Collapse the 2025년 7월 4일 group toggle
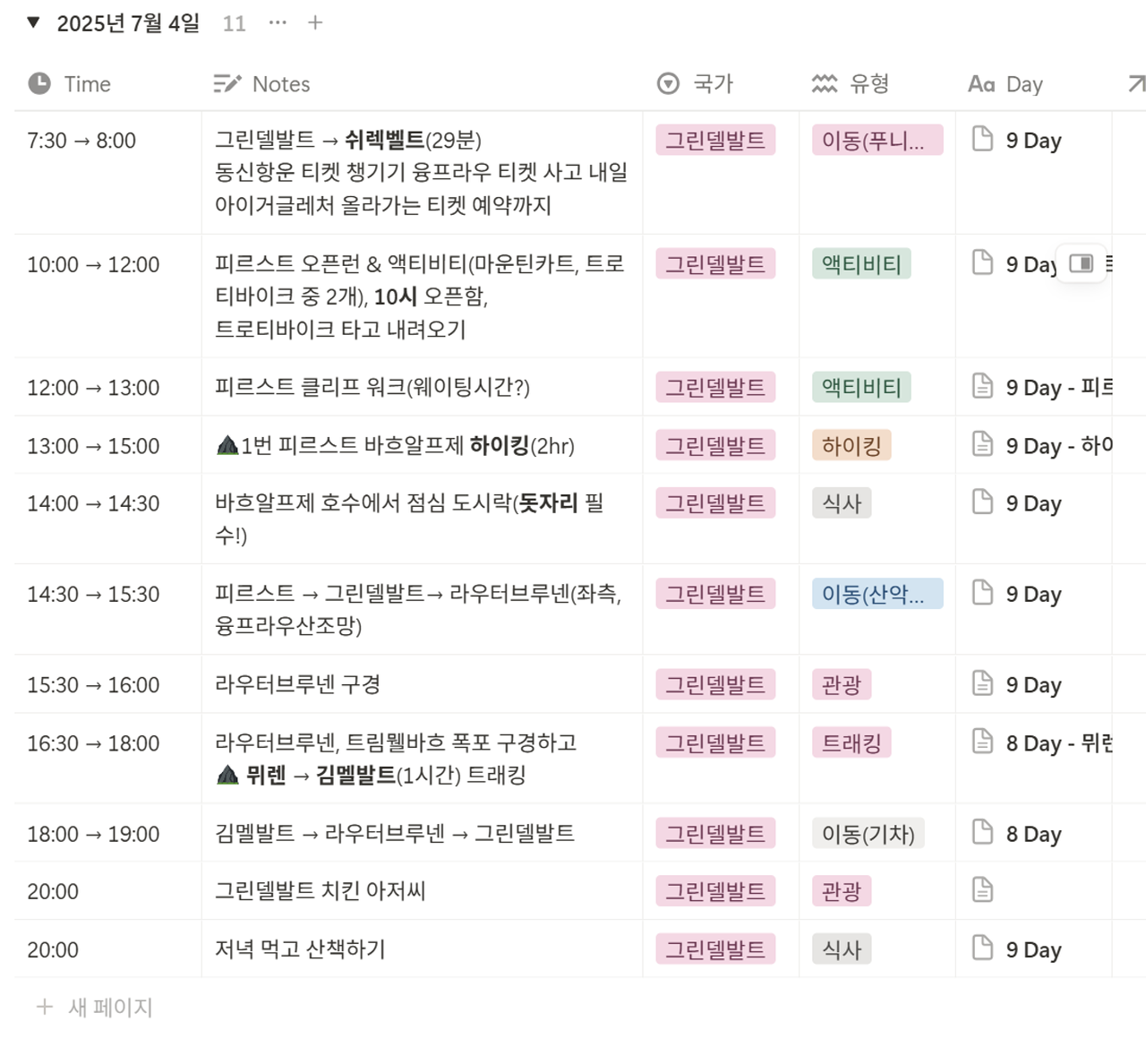This screenshot has width=1146, height=1064. coord(33,22)
